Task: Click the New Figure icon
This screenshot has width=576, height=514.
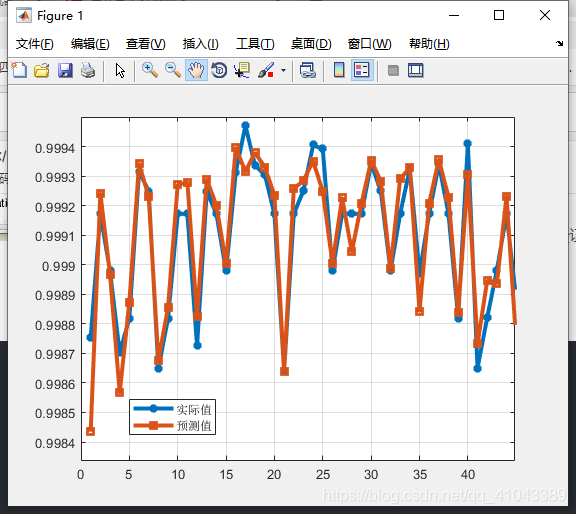Action: point(19,70)
